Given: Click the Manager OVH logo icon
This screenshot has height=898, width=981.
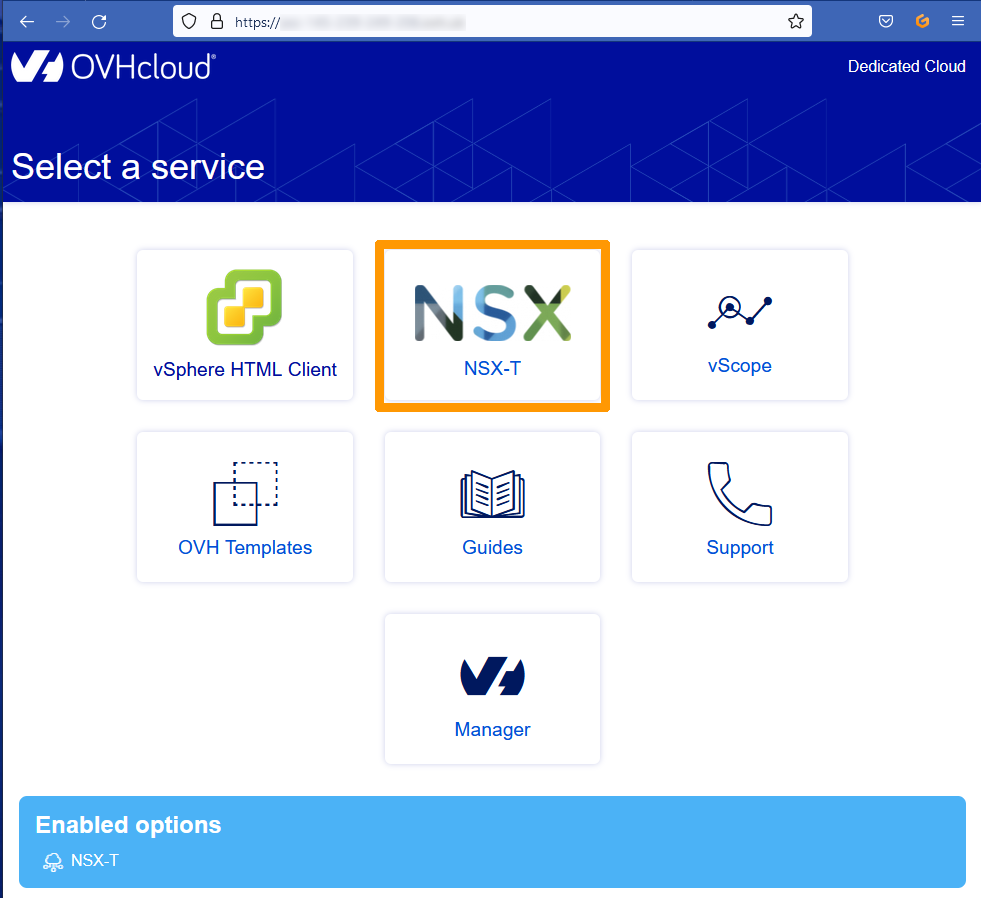Looking at the screenshot, I should (x=492, y=677).
